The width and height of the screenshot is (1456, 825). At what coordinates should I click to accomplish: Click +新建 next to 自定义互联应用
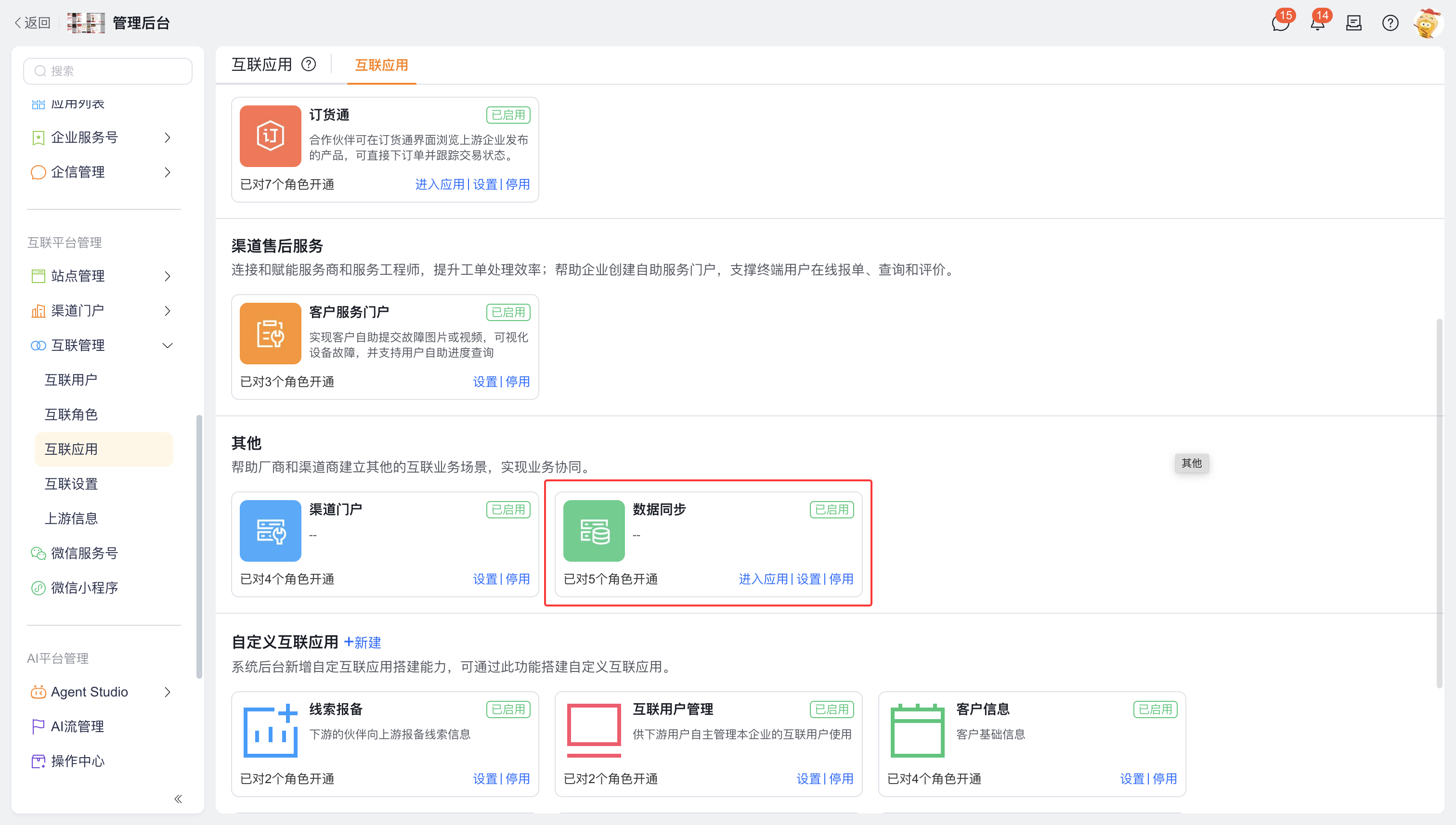[363, 642]
